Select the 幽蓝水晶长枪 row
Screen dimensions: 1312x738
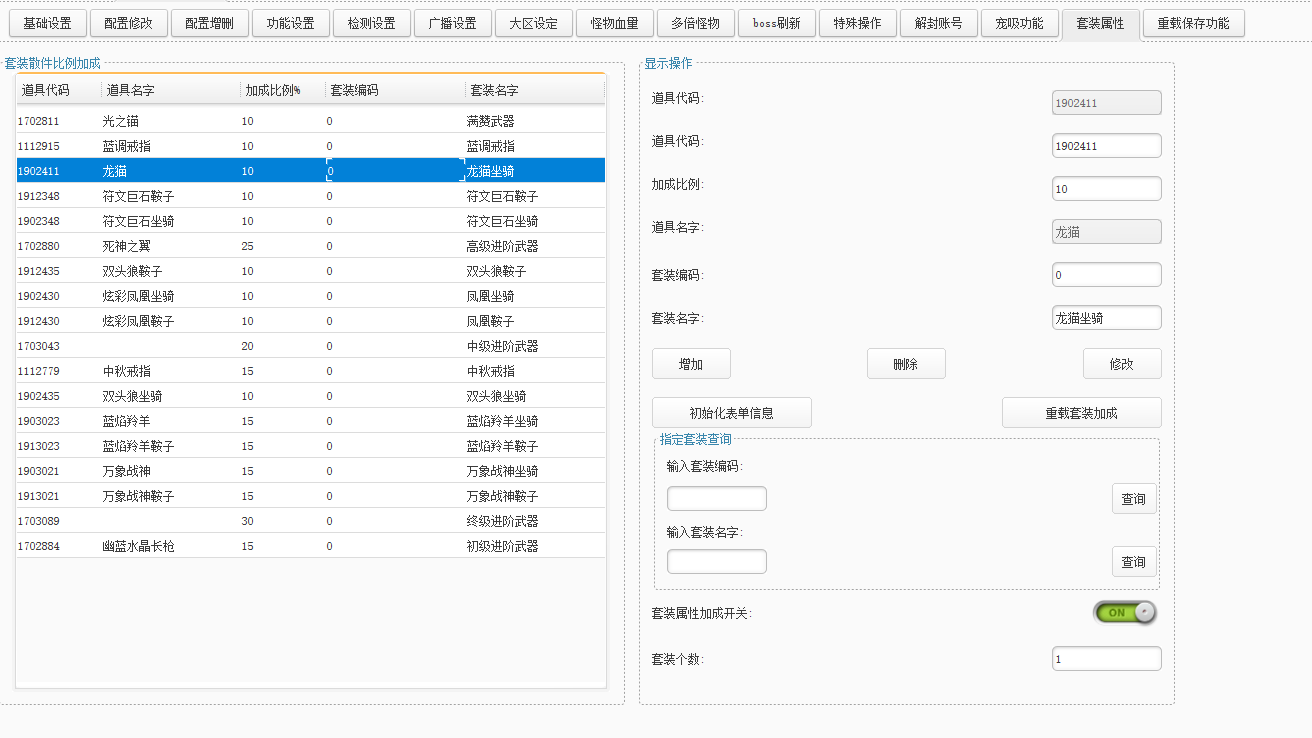311,546
